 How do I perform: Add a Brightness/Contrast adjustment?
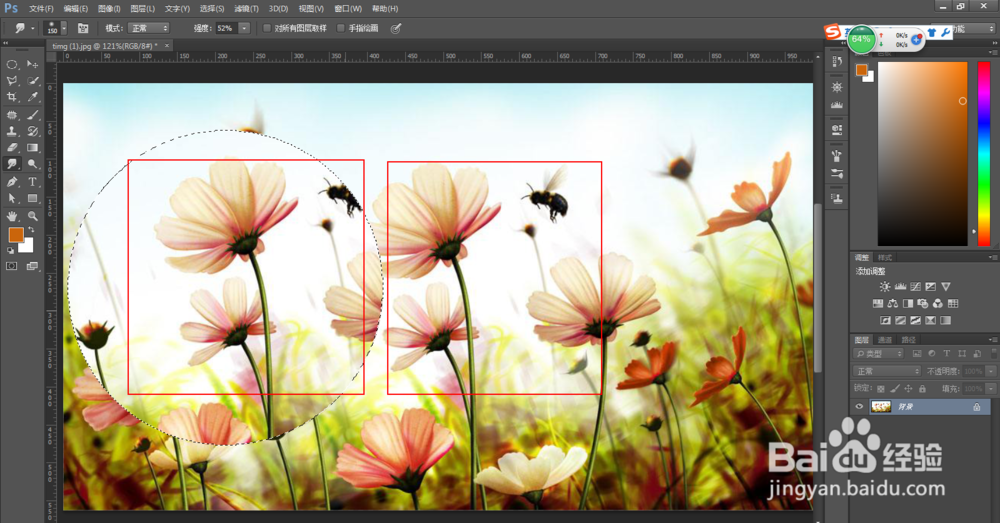885,287
